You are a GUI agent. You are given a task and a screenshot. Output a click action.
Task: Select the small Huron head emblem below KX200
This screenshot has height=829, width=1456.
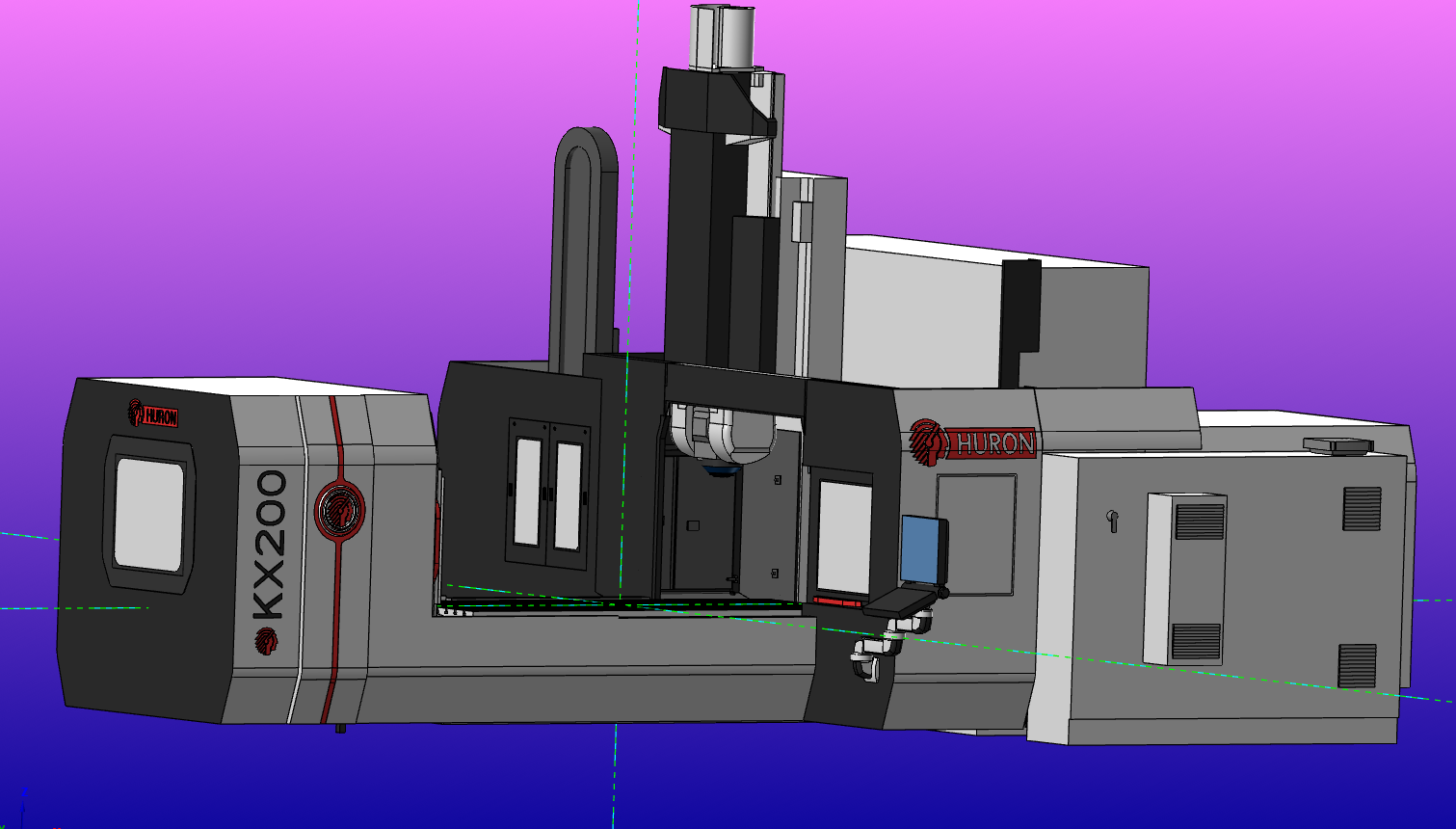[x=267, y=641]
